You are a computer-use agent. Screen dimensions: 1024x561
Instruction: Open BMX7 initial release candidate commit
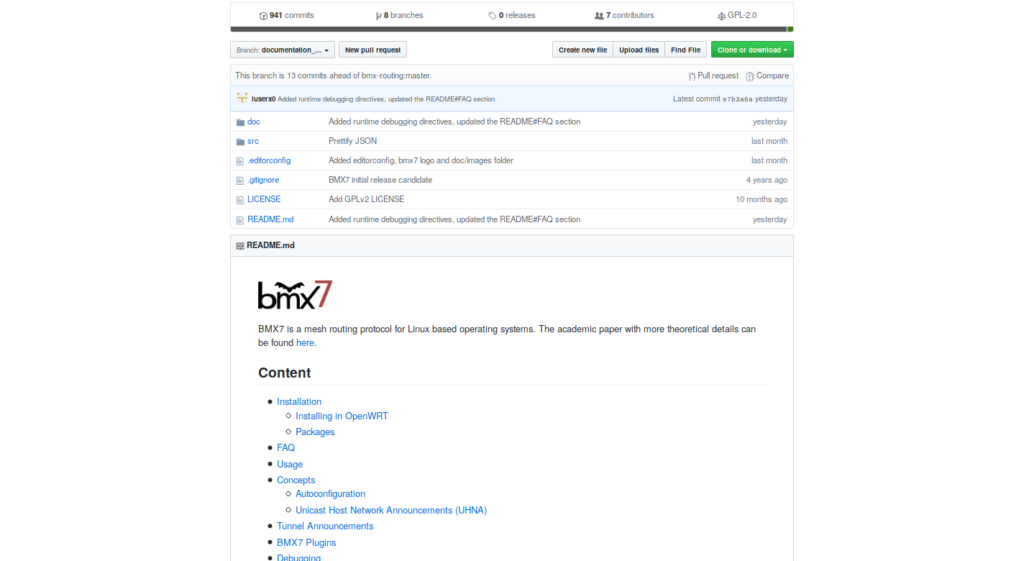coord(380,180)
